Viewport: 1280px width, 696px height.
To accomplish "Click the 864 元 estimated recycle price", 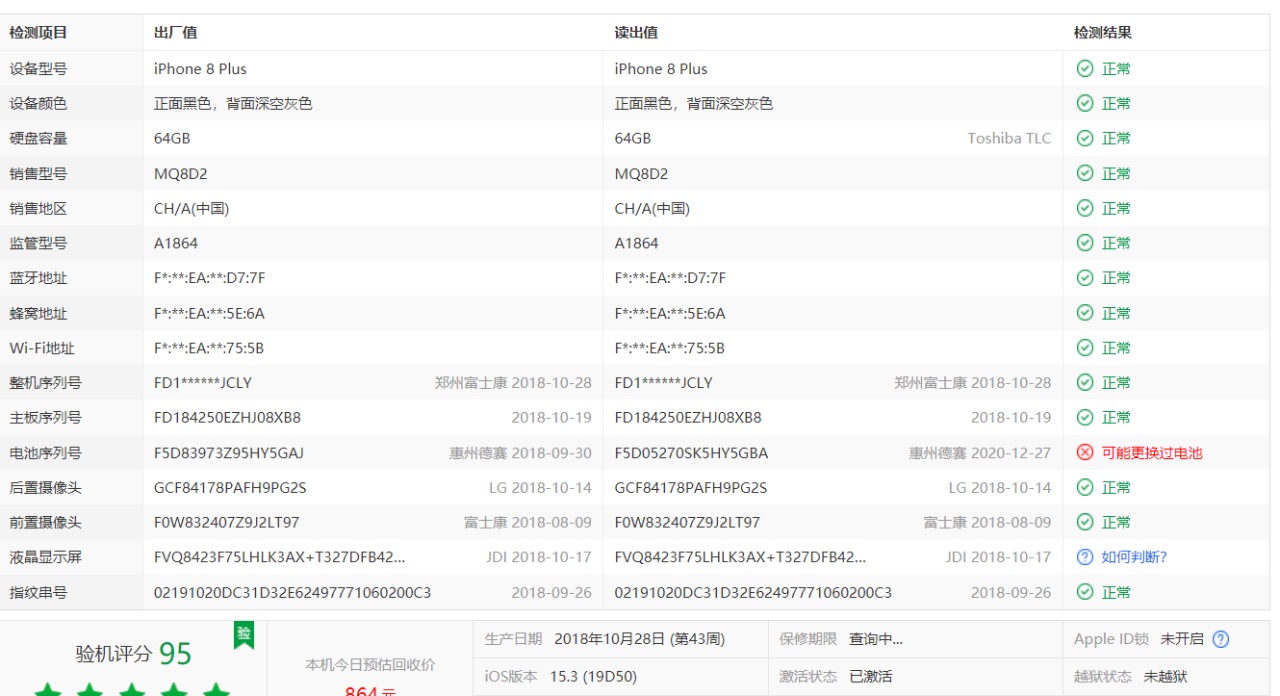I will pos(370,690).
